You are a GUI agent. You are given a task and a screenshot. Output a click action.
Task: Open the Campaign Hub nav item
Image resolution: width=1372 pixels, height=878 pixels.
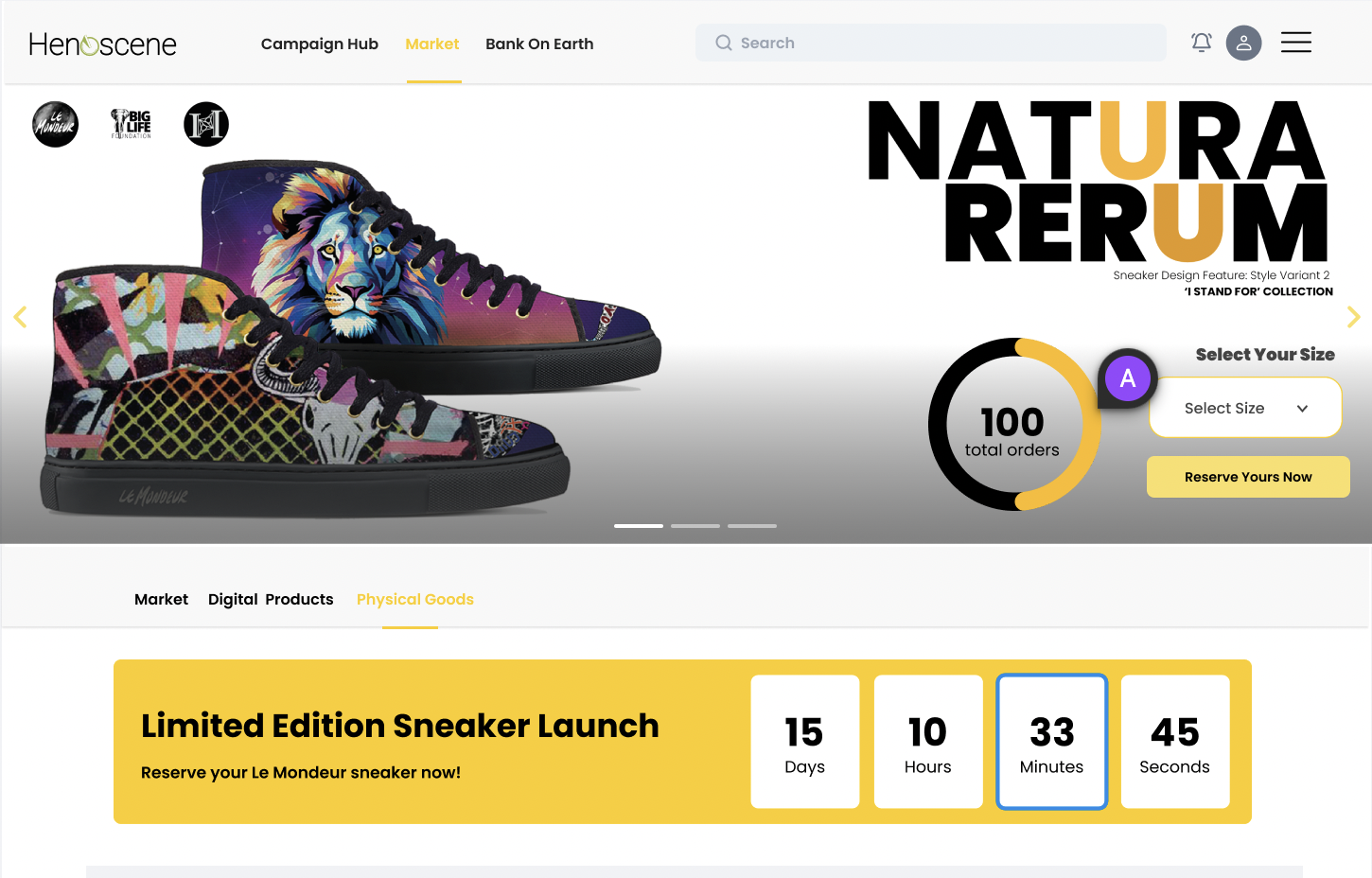click(x=320, y=44)
